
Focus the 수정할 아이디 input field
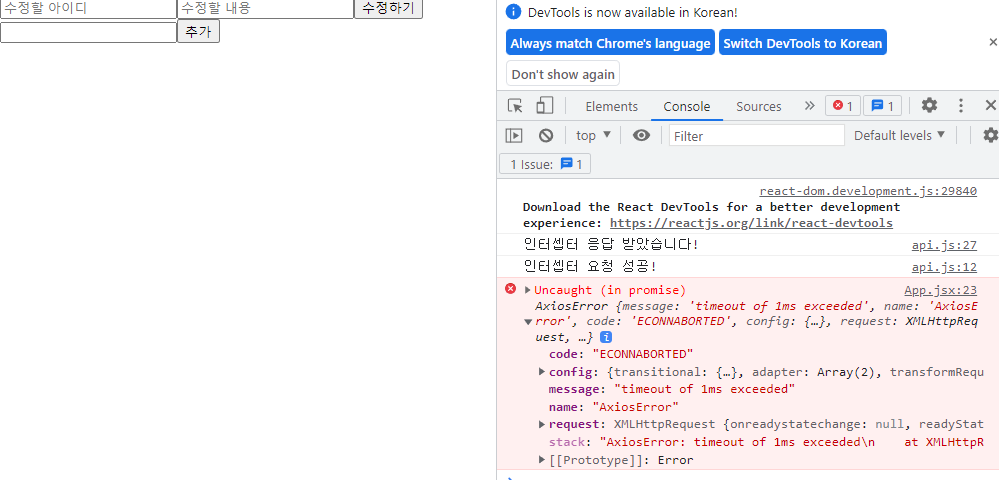click(x=88, y=9)
